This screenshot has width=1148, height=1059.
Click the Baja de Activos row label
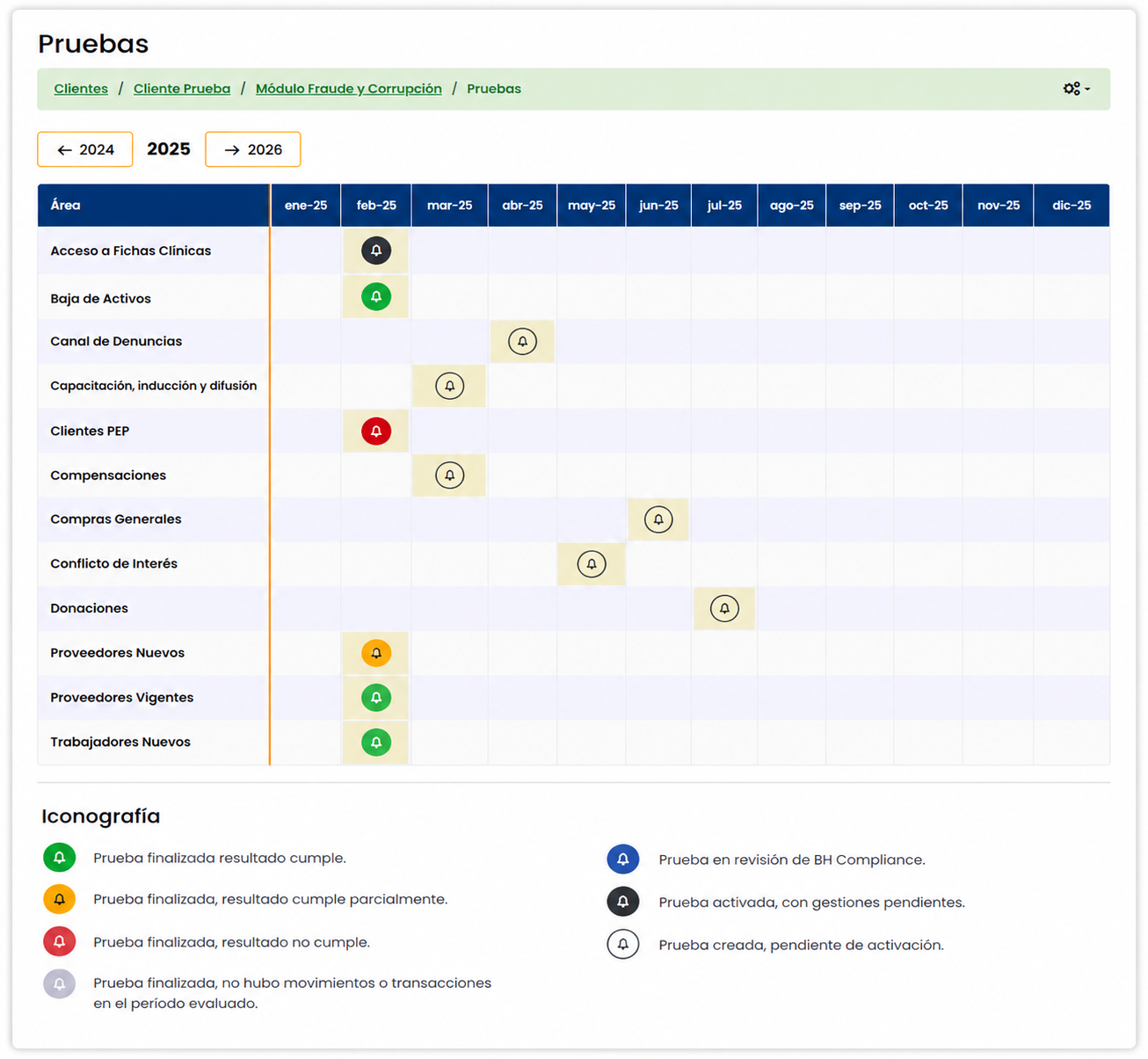click(101, 299)
